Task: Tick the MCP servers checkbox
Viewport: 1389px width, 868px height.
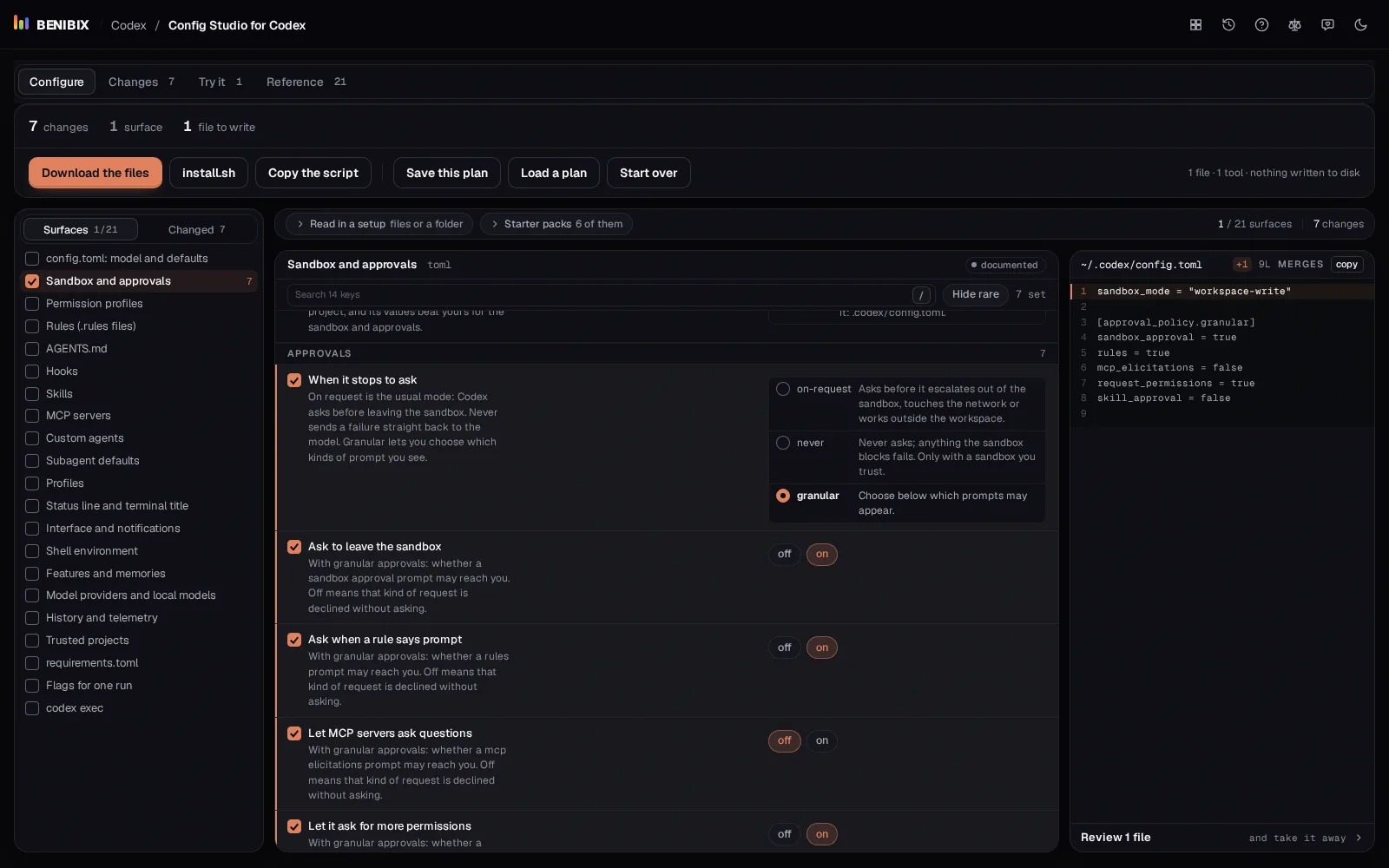Action: (x=32, y=416)
